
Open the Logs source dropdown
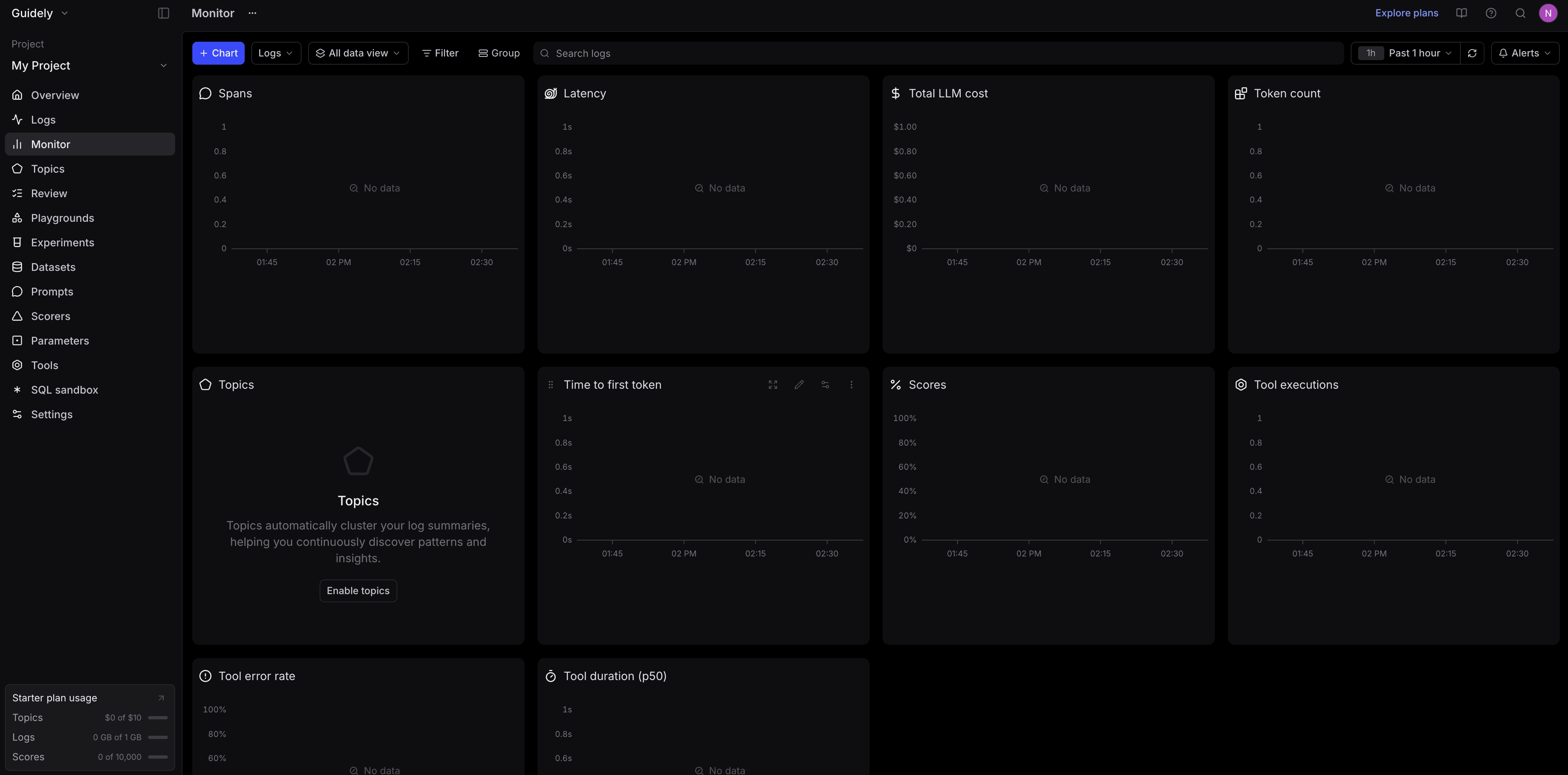click(276, 53)
